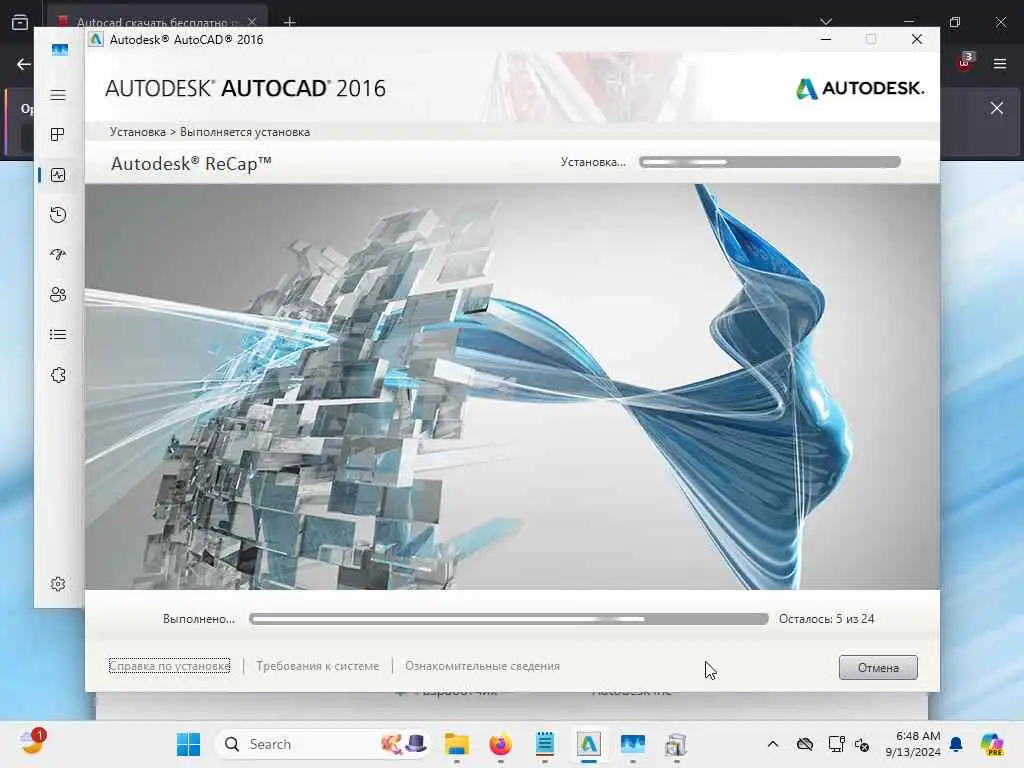Open muted volume tray icon
Image resolution: width=1024 pixels, height=768 pixels.
click(x=862, y=744)
